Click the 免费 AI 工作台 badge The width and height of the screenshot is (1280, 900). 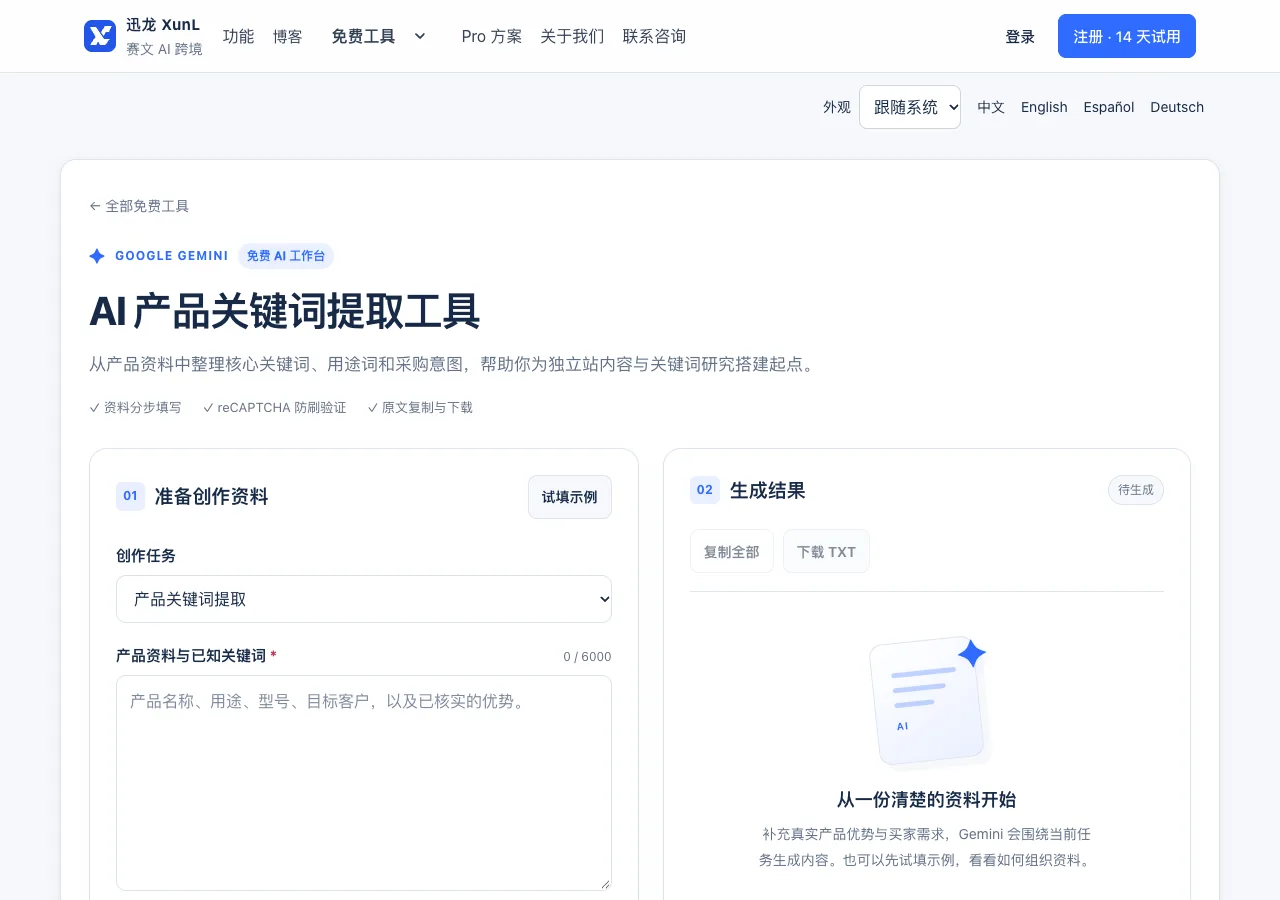[x=286, y=256]
